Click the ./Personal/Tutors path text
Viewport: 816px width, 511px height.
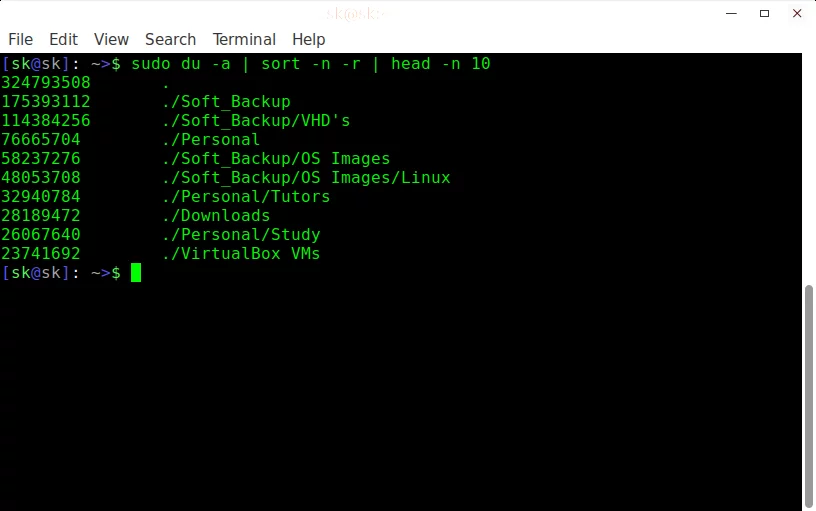pos(246,197)
